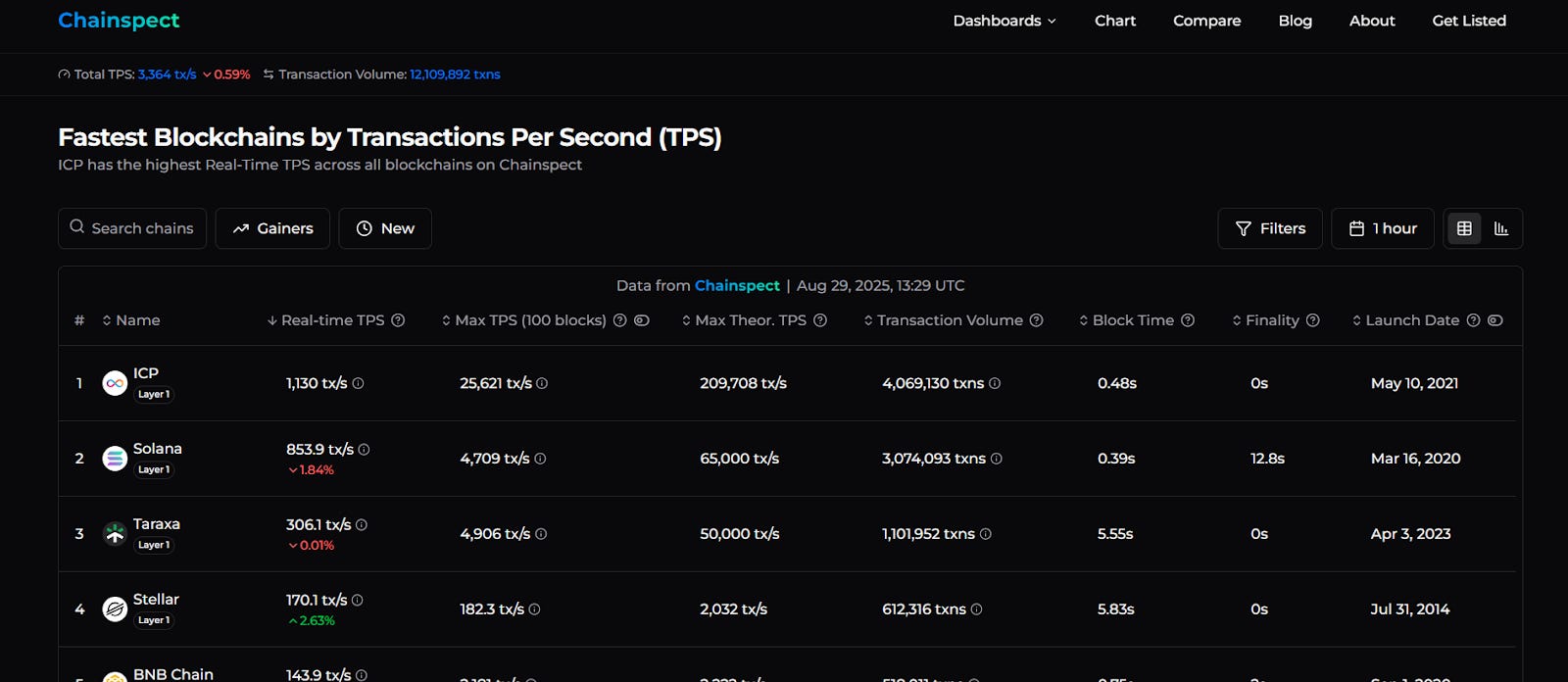
Task: Open Finality column help icon
Action: (x=1313, y=320)
